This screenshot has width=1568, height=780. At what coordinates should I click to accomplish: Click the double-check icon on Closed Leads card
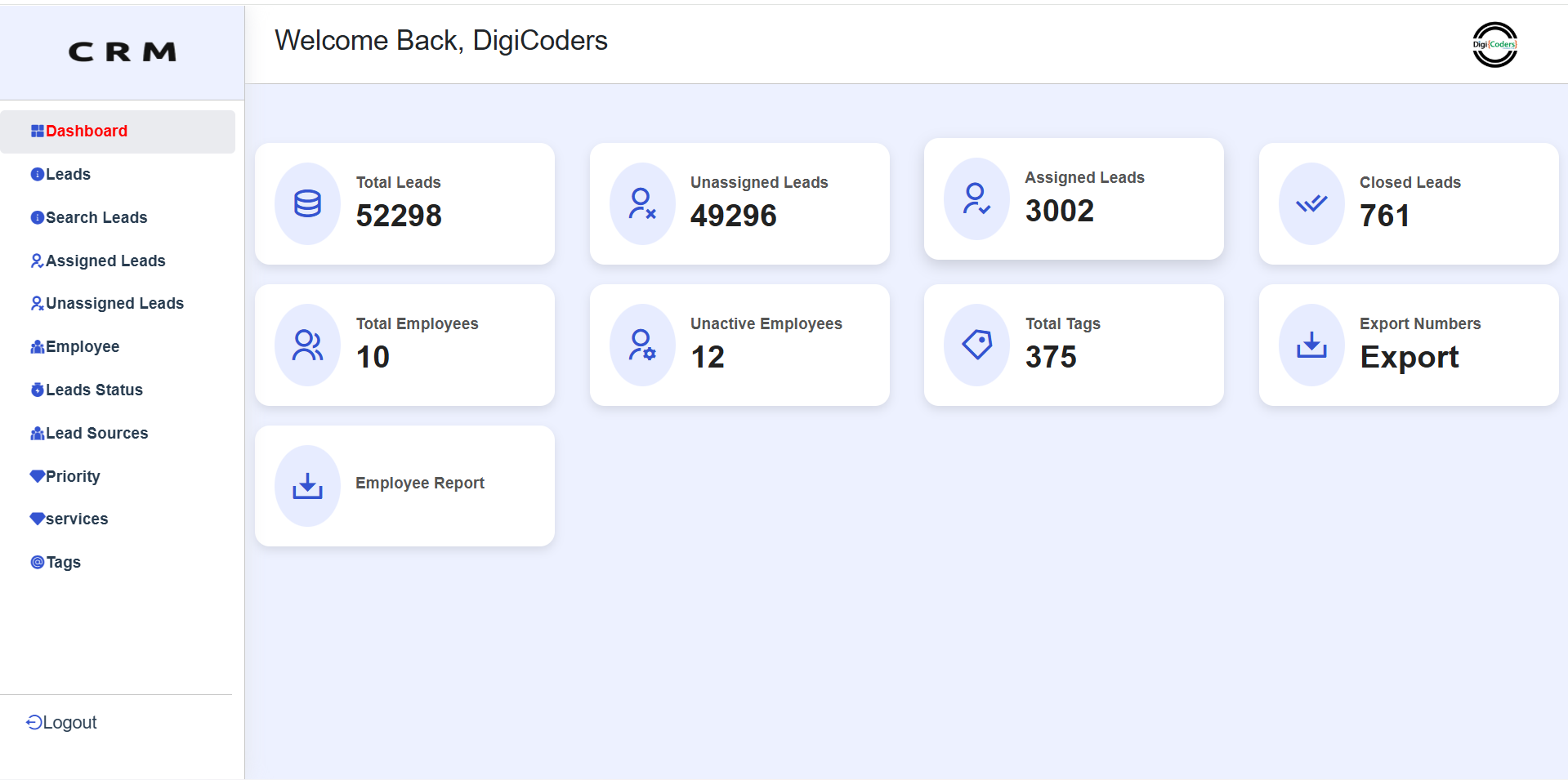pyautogui.click(x=1311, y=203)
